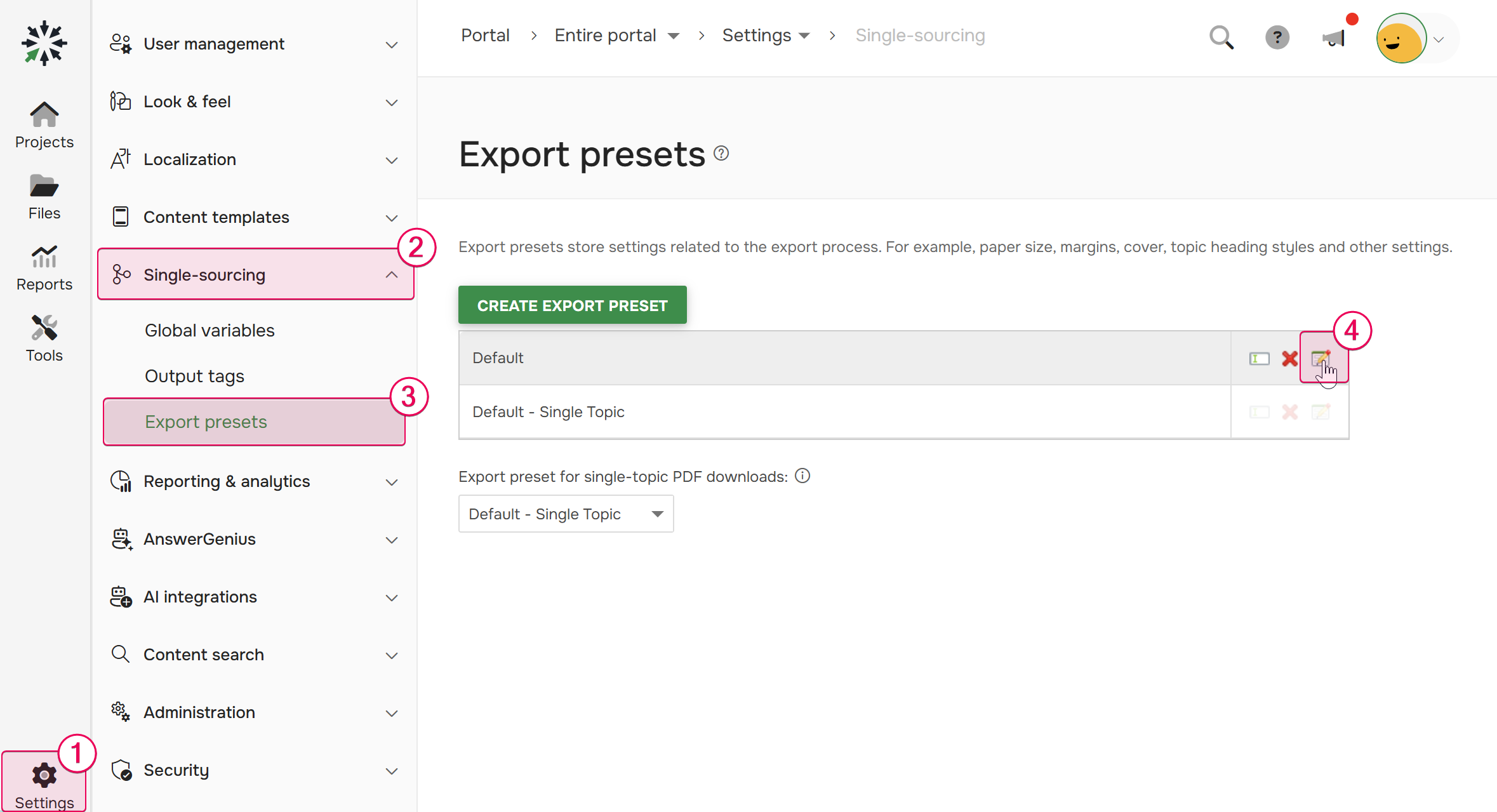
Task: Delete the Default export preset
Action: click(1289, 359)
